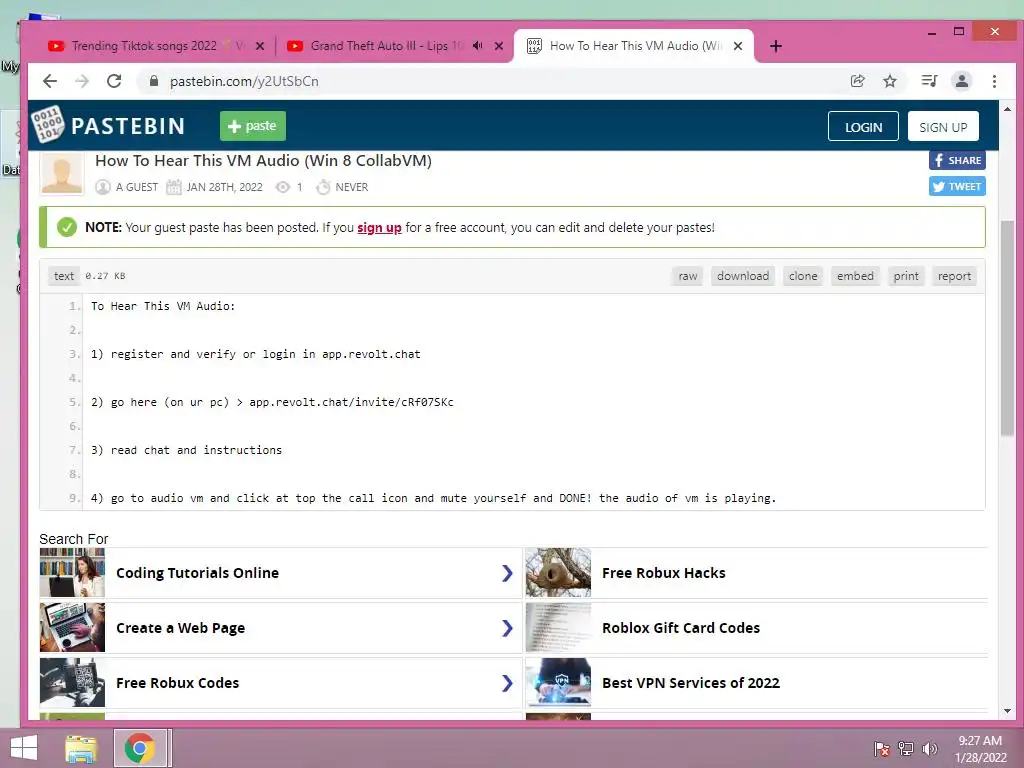Click the volume speaker tray icon
Image resolution: width=1024 pixels, height=768 pixels.
coord(930,748)
